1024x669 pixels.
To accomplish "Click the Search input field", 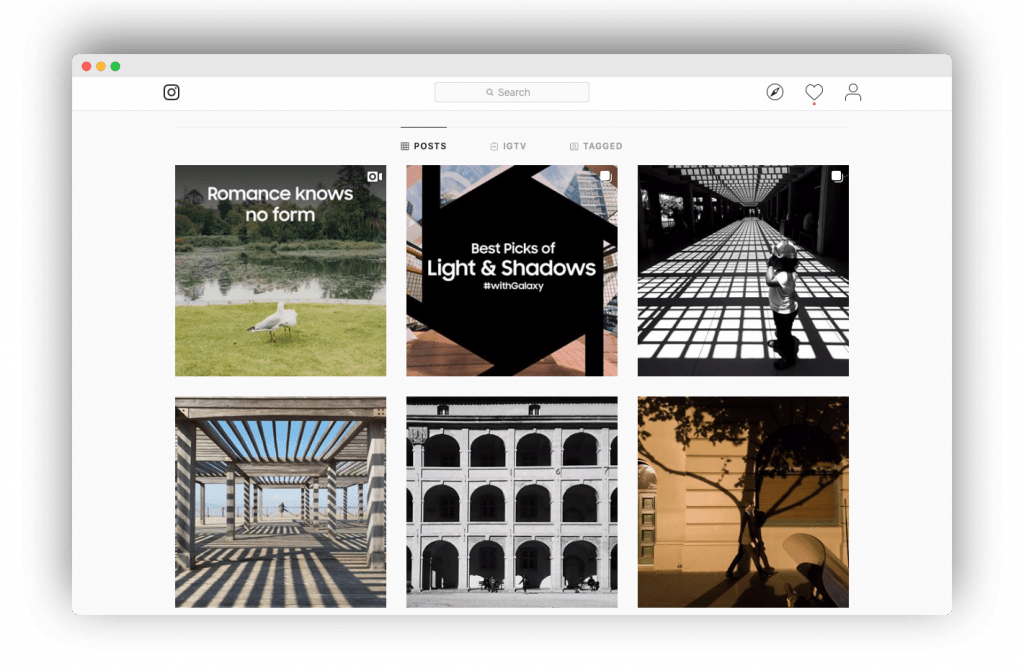I will pos(511,92).
